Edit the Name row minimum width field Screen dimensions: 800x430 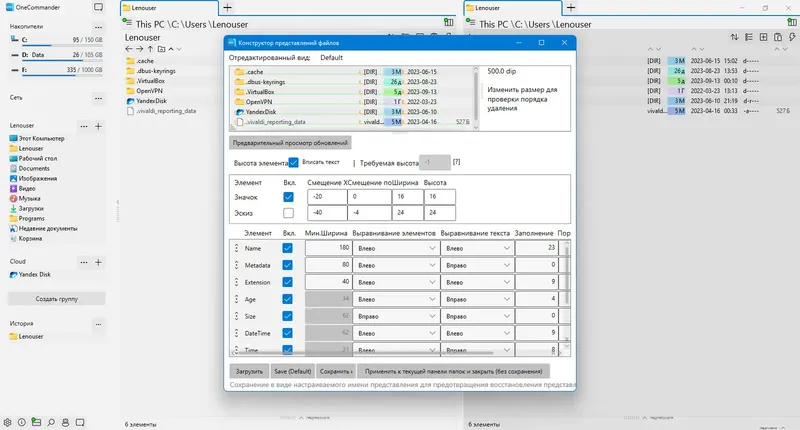(329, 248)
